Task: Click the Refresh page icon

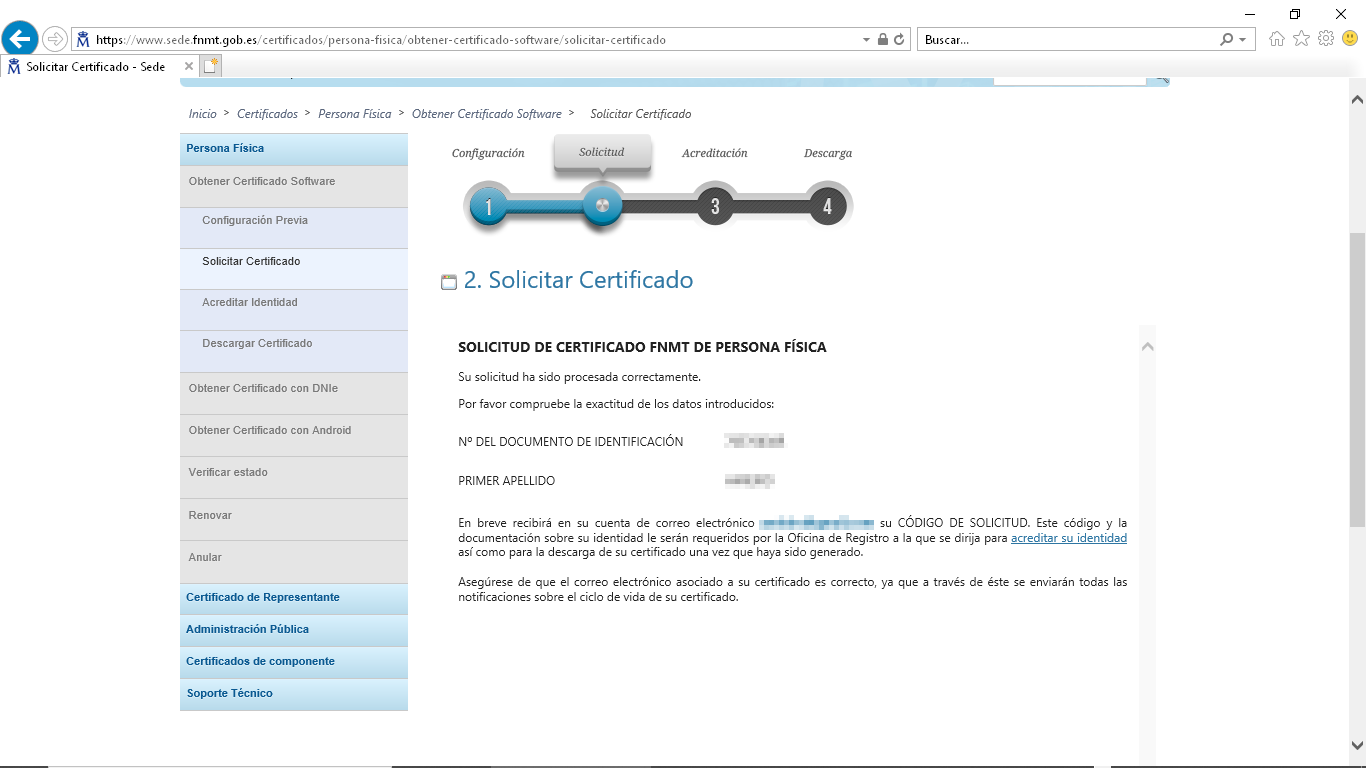Action: [x=899, y=40]
